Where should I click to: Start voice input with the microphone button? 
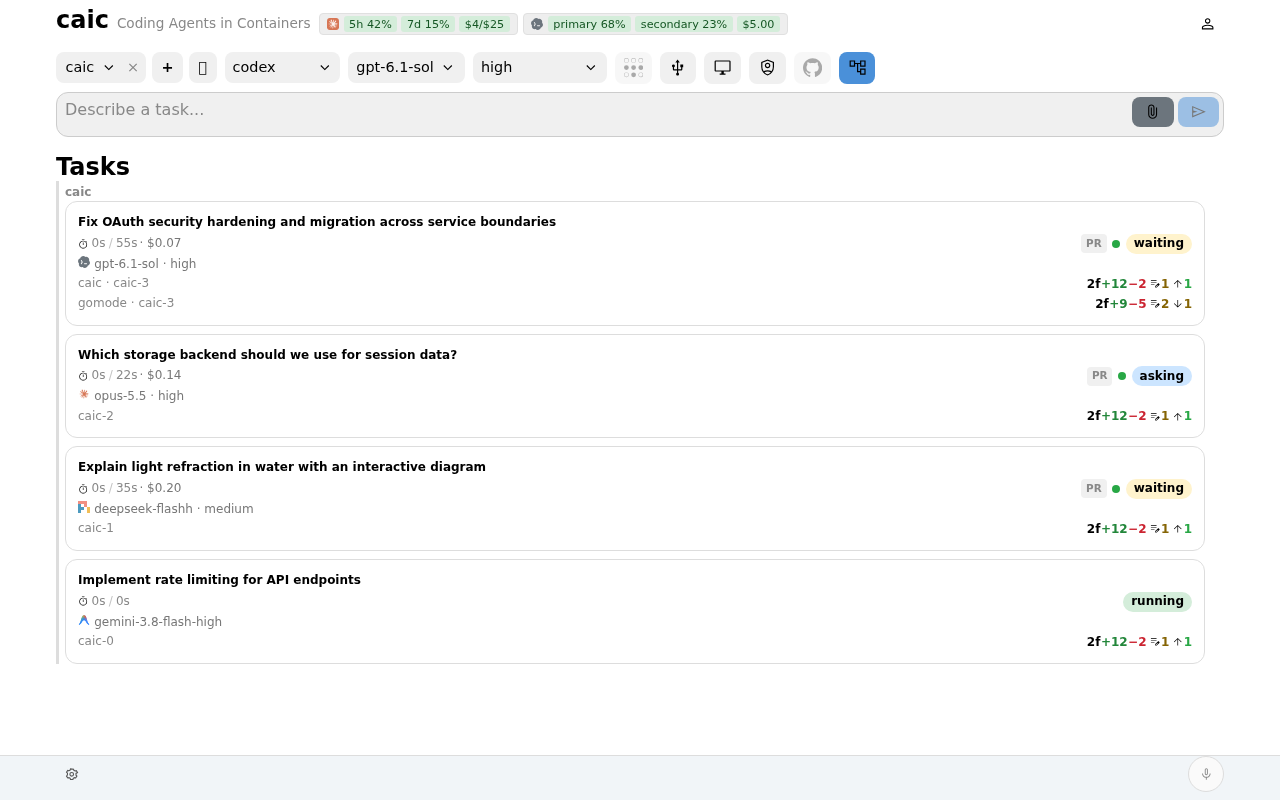tap(1206, 774)
